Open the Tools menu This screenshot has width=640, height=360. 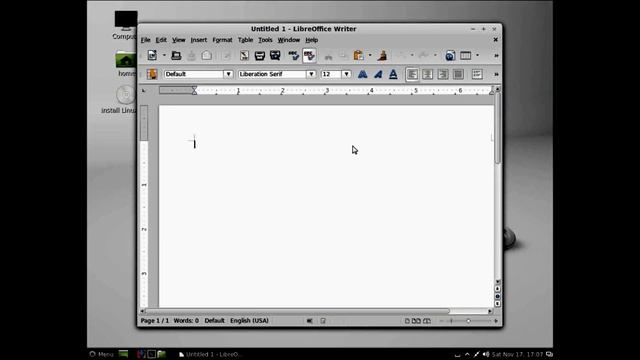(265, 40)
